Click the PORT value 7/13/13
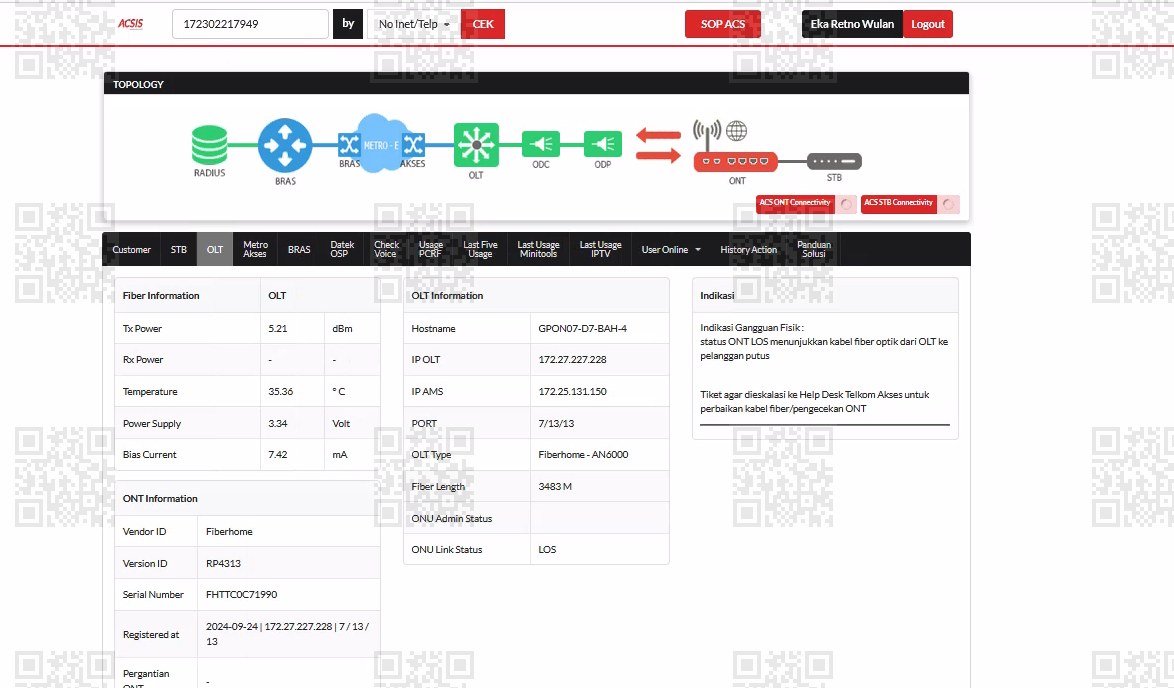 pos(556,424)
